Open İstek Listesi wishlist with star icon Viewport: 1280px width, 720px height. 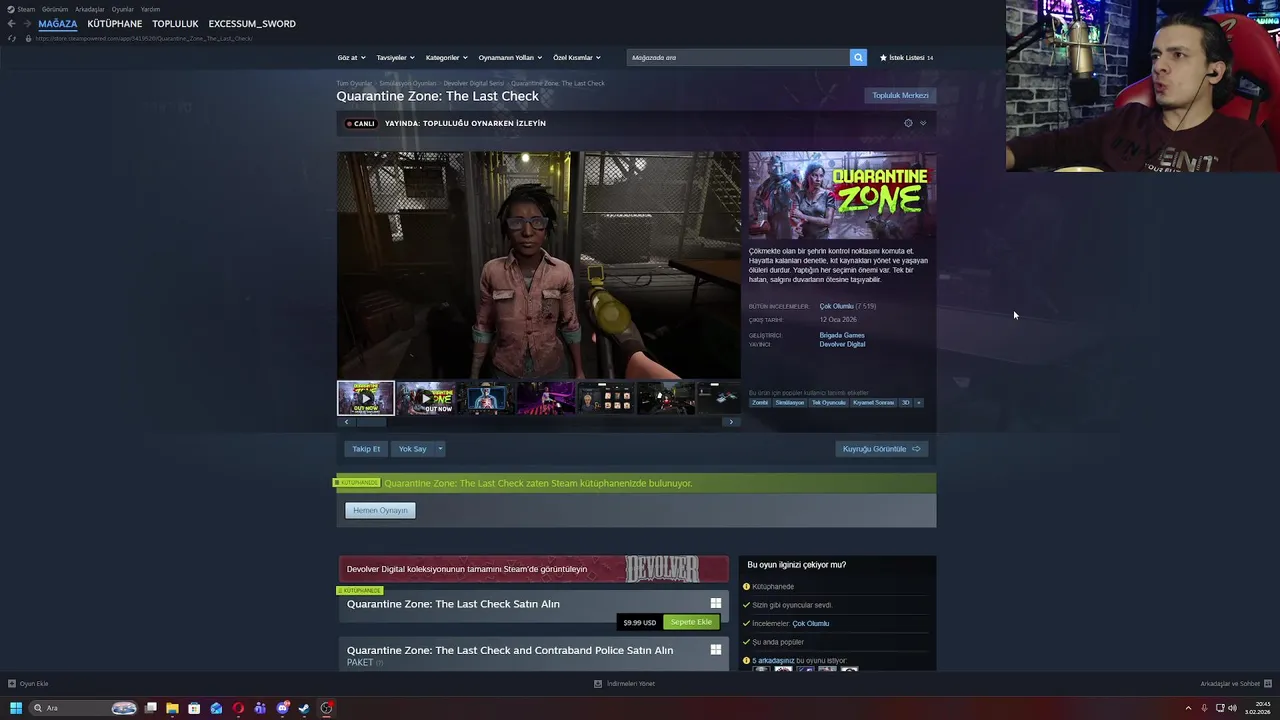tap(906, 58)
